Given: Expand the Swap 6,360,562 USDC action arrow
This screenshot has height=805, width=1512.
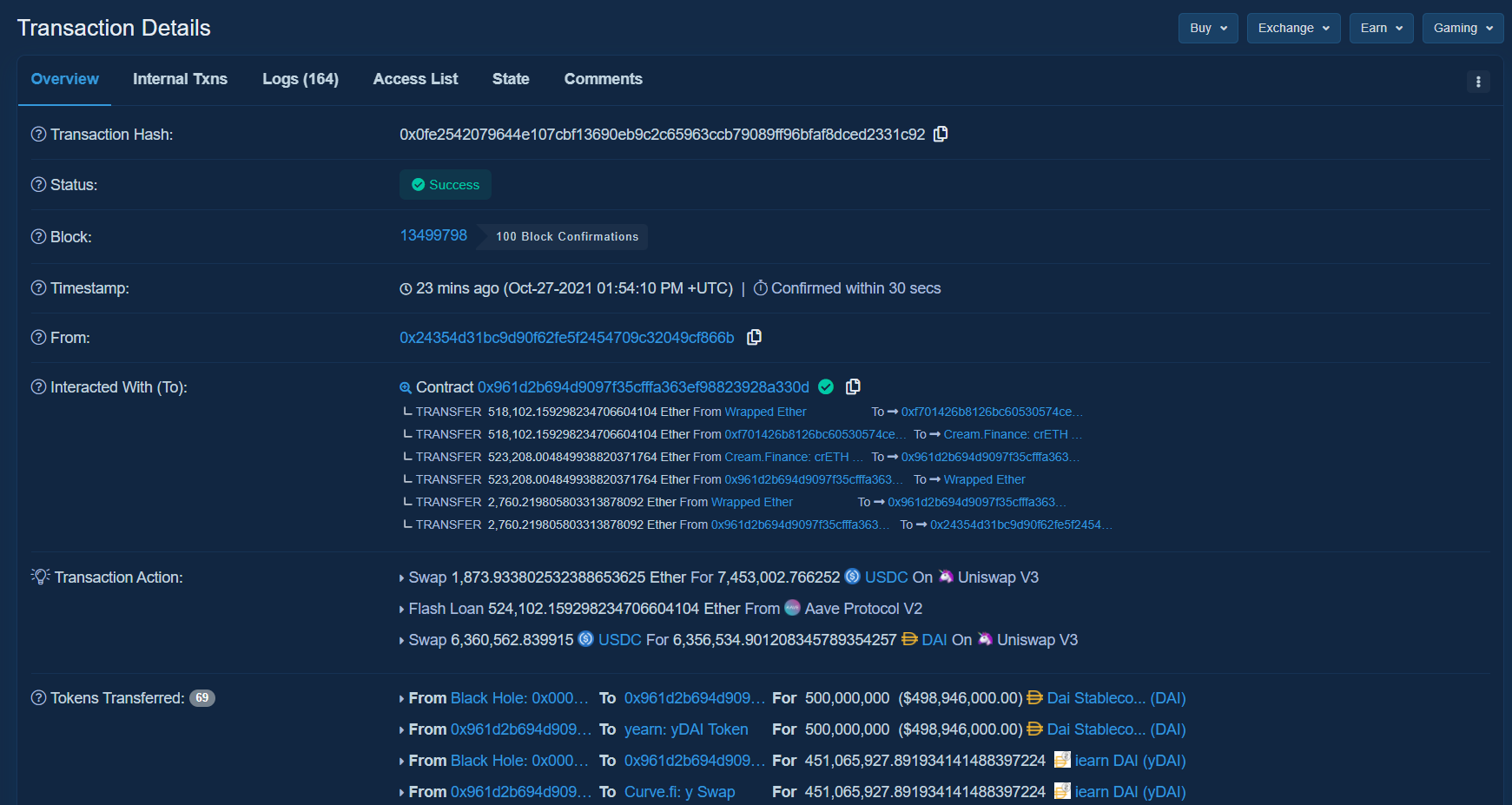Looking at the screenshot, I should pos(402,641).
